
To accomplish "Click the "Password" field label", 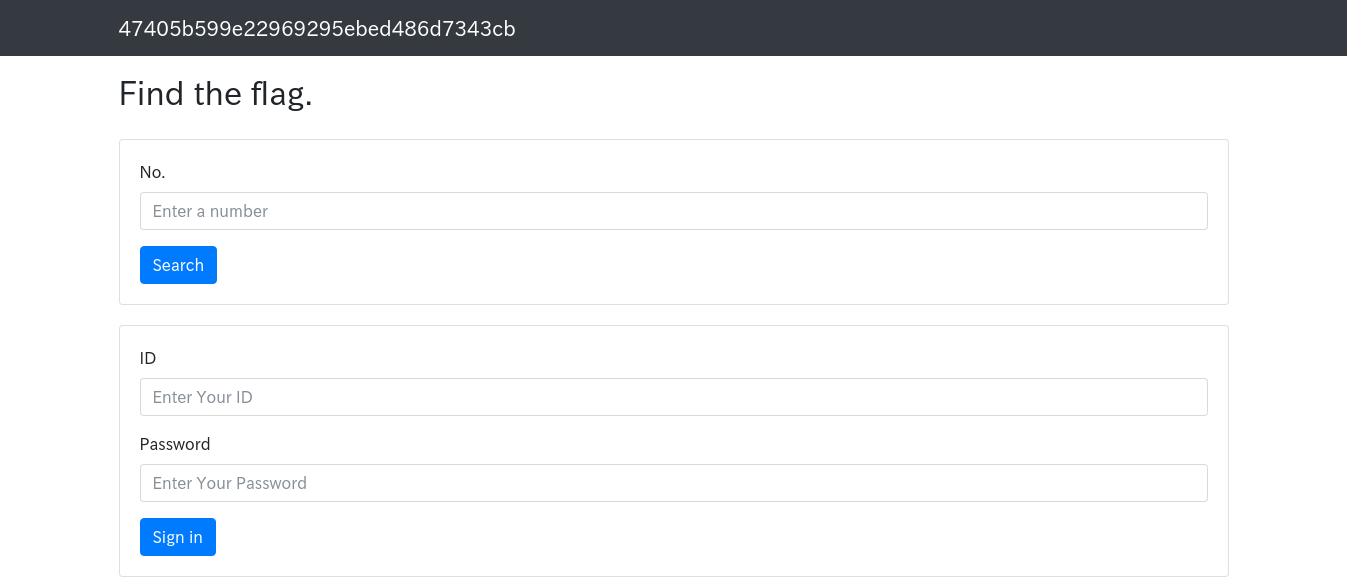I will (x=175, y=444).
